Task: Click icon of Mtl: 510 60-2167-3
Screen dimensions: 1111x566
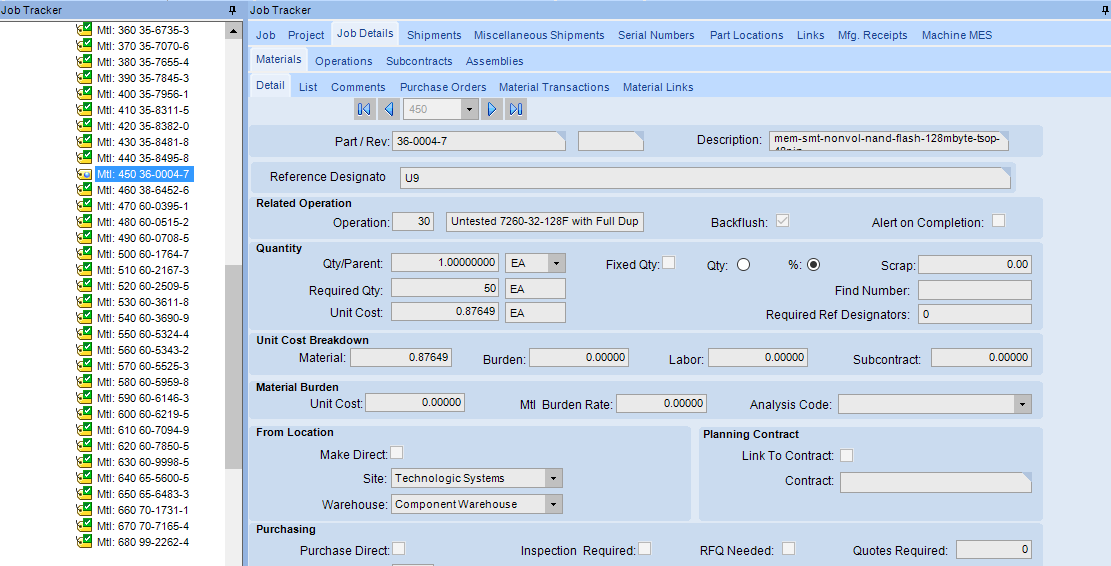Action: [x=84, y=270]
